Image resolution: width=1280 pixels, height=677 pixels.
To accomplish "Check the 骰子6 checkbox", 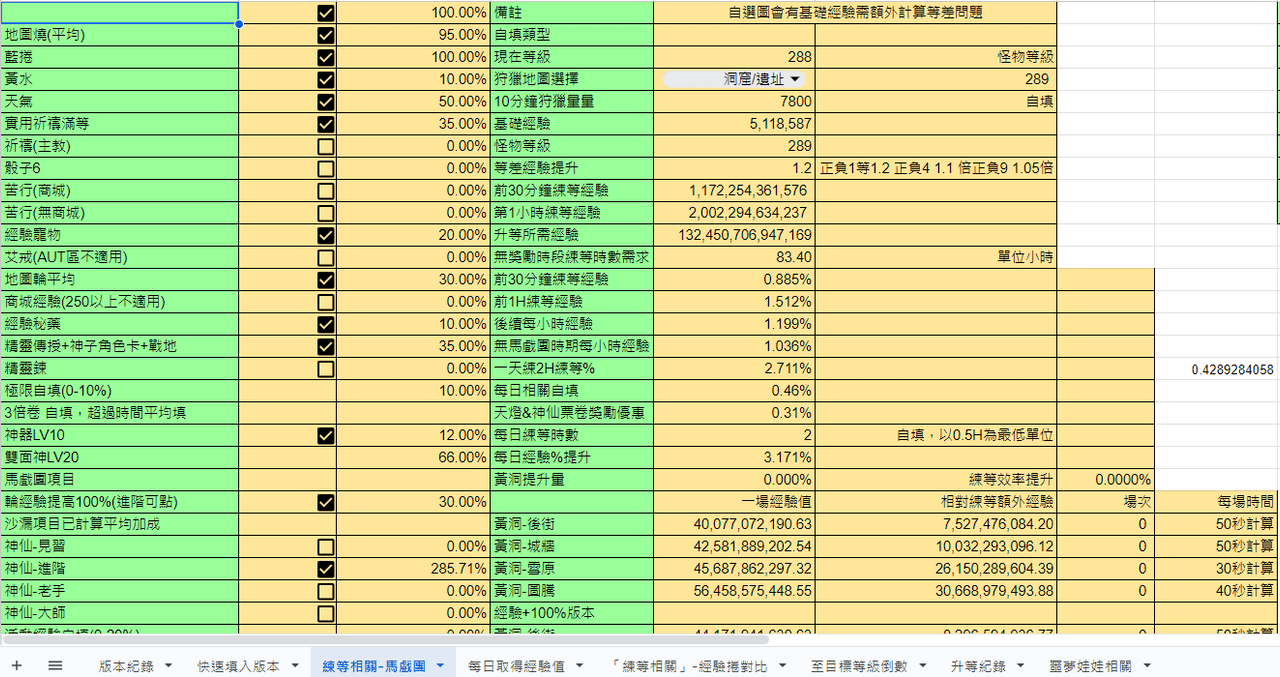I will (x=325, y=168).
